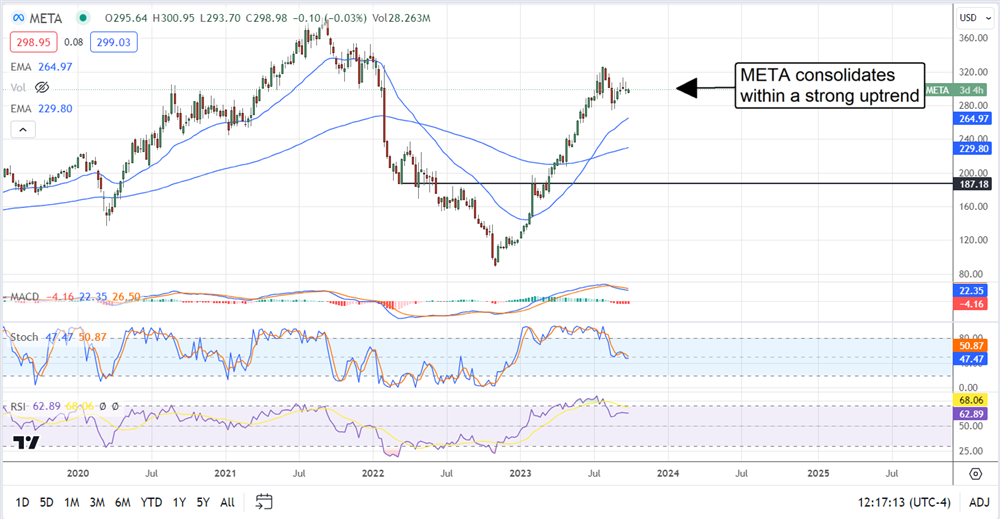This screenshot has width=1000, height=519.
Task: Click the TradingView logo
Action: pyautogui.click(x=26, y=443)
